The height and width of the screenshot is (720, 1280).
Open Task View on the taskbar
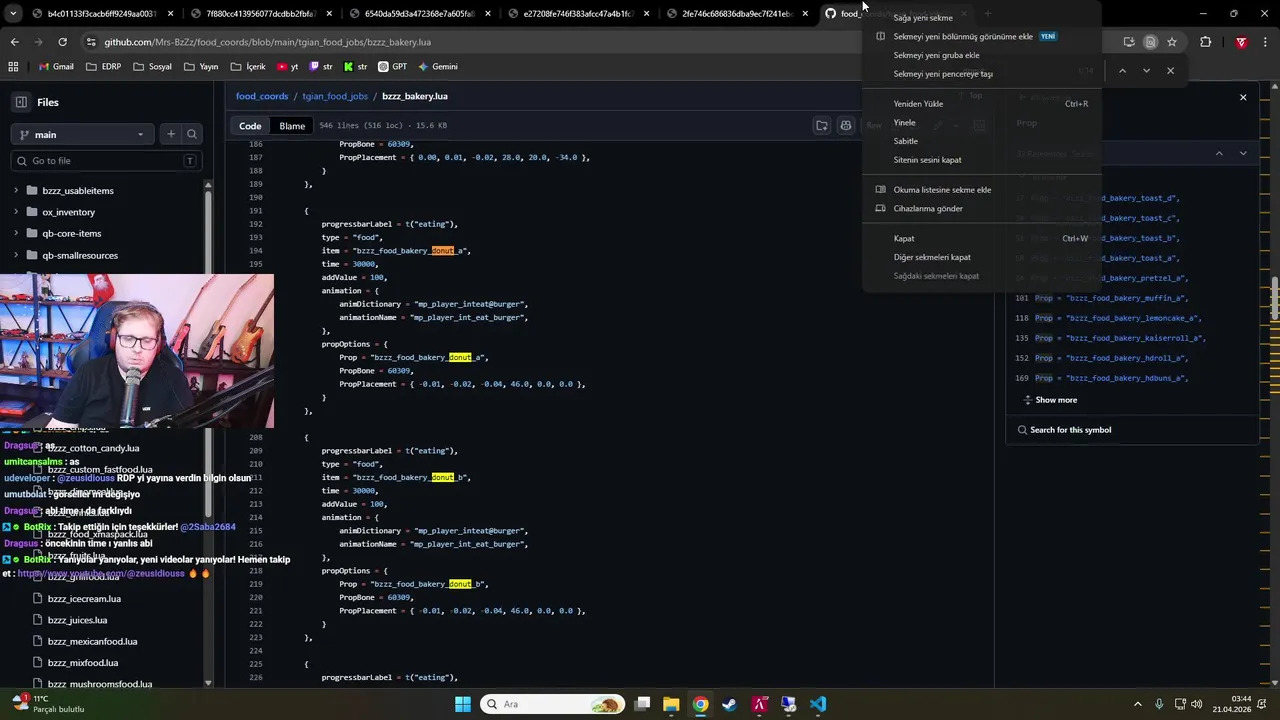642,704
